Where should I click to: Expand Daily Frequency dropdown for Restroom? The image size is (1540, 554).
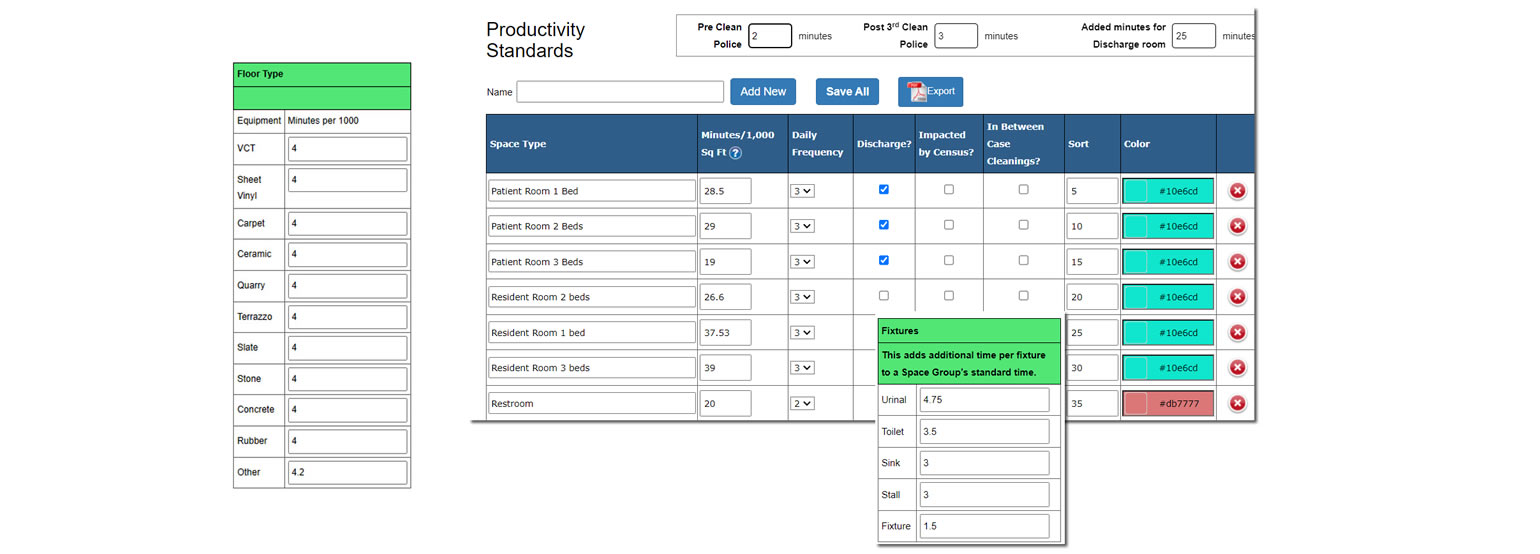click(802, 404)
